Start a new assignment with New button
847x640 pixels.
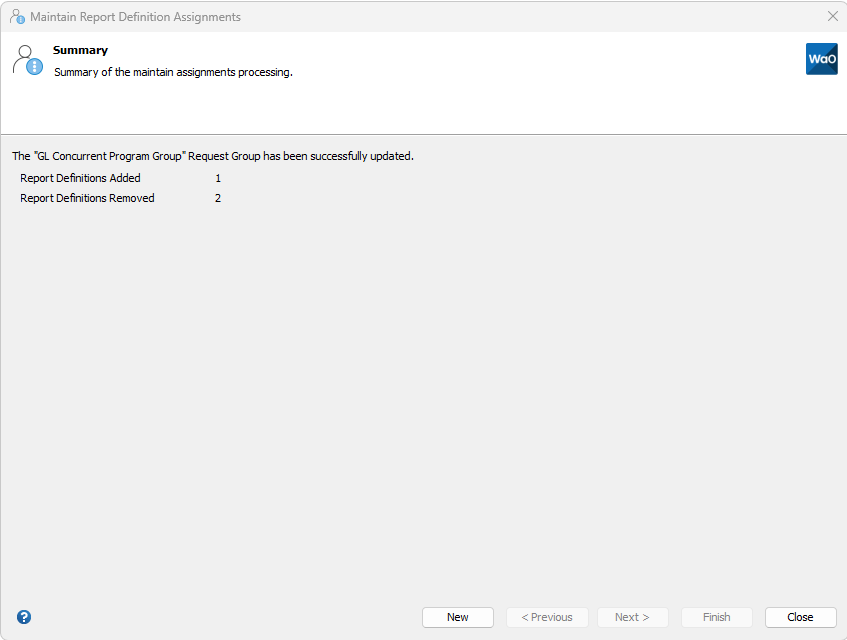[458, 617]
